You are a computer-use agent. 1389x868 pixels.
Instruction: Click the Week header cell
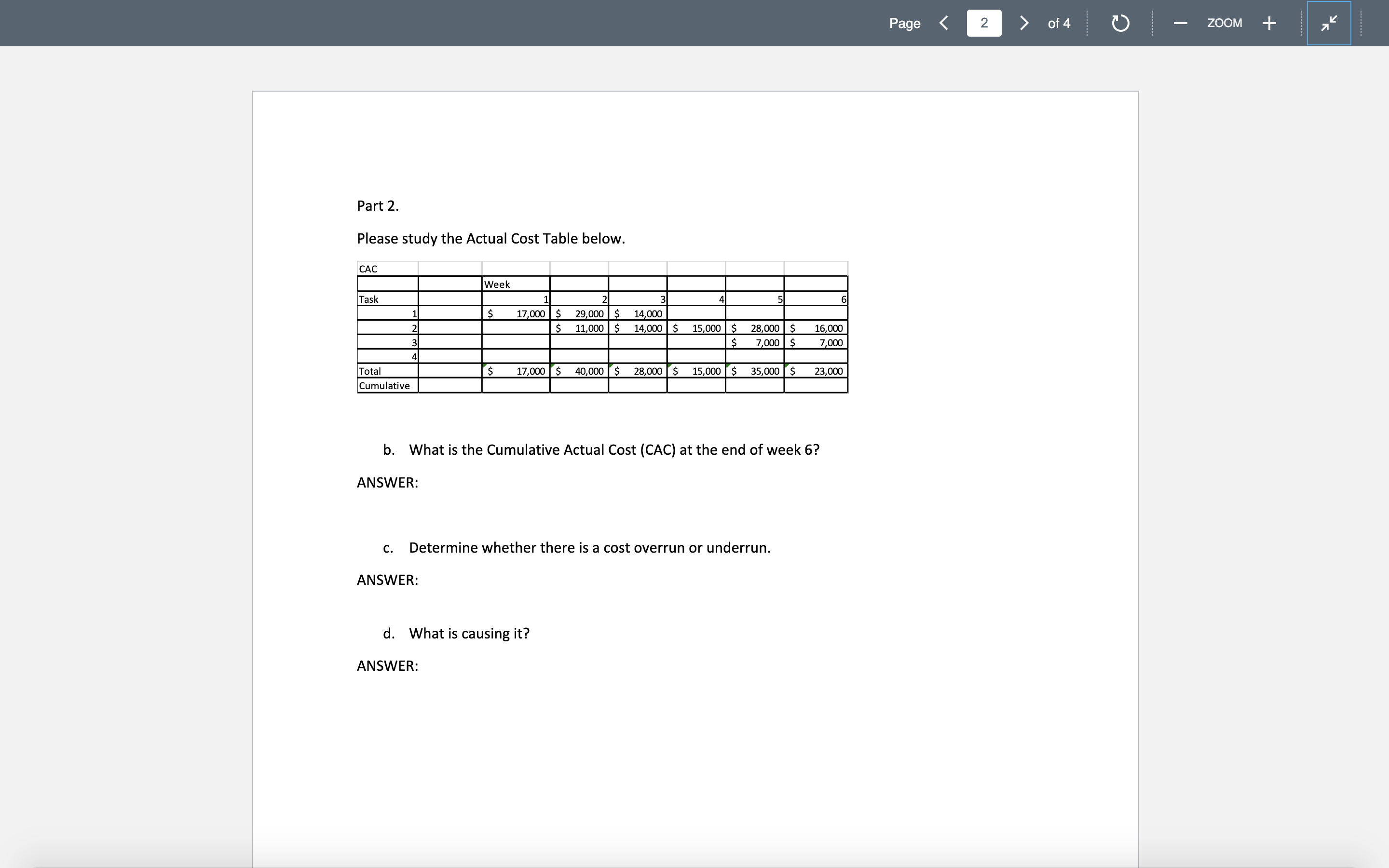(x=497, y=284)
